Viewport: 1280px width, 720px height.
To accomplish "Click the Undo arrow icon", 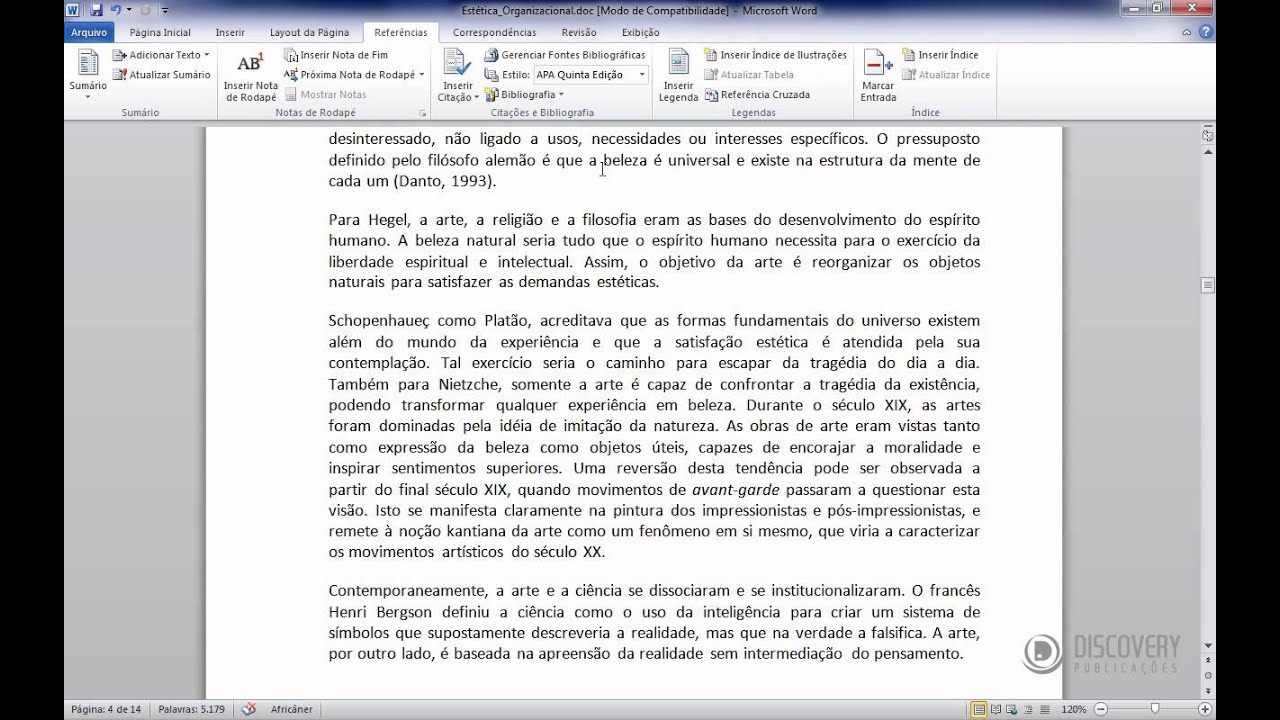I will pyautogui.click(x=116, y=10).
